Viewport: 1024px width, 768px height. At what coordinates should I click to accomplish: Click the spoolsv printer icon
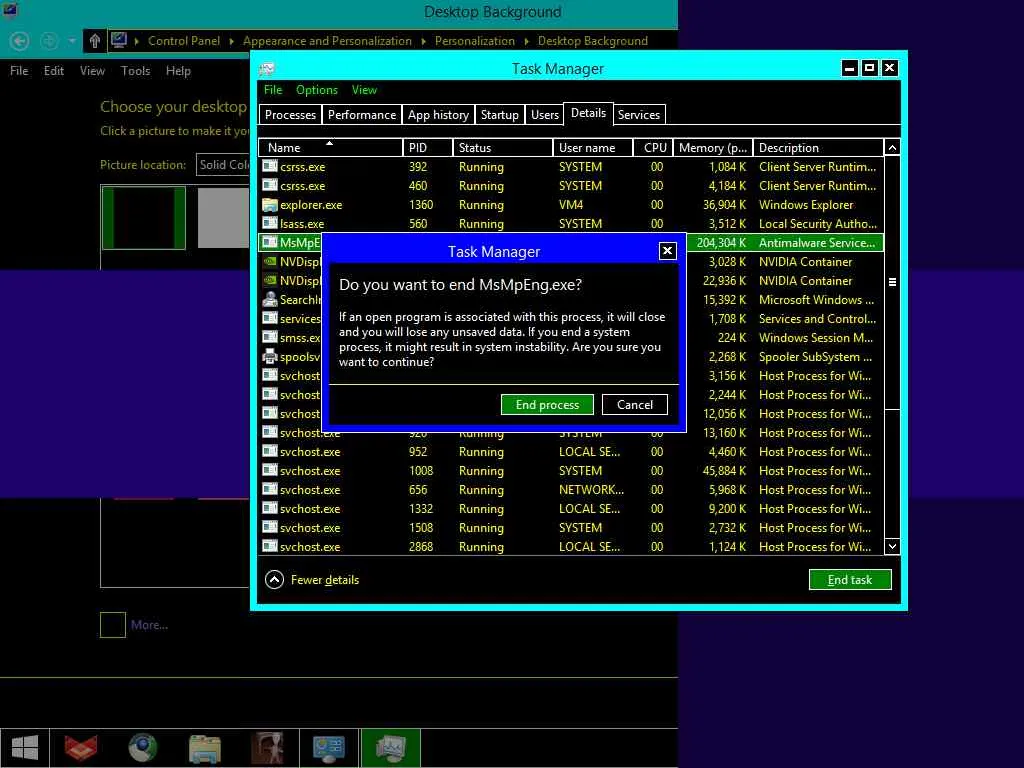(270, 357)
